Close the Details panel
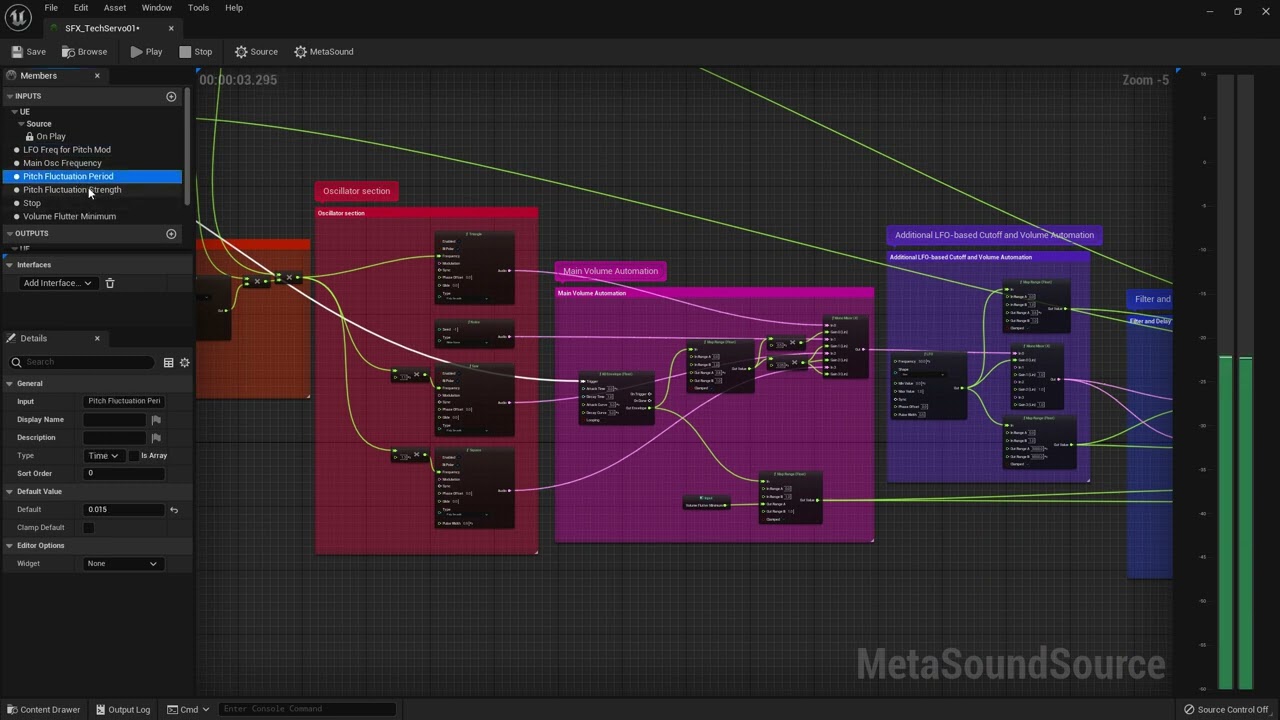Screen dimensions: 1280x720 (x=97, y=338)
